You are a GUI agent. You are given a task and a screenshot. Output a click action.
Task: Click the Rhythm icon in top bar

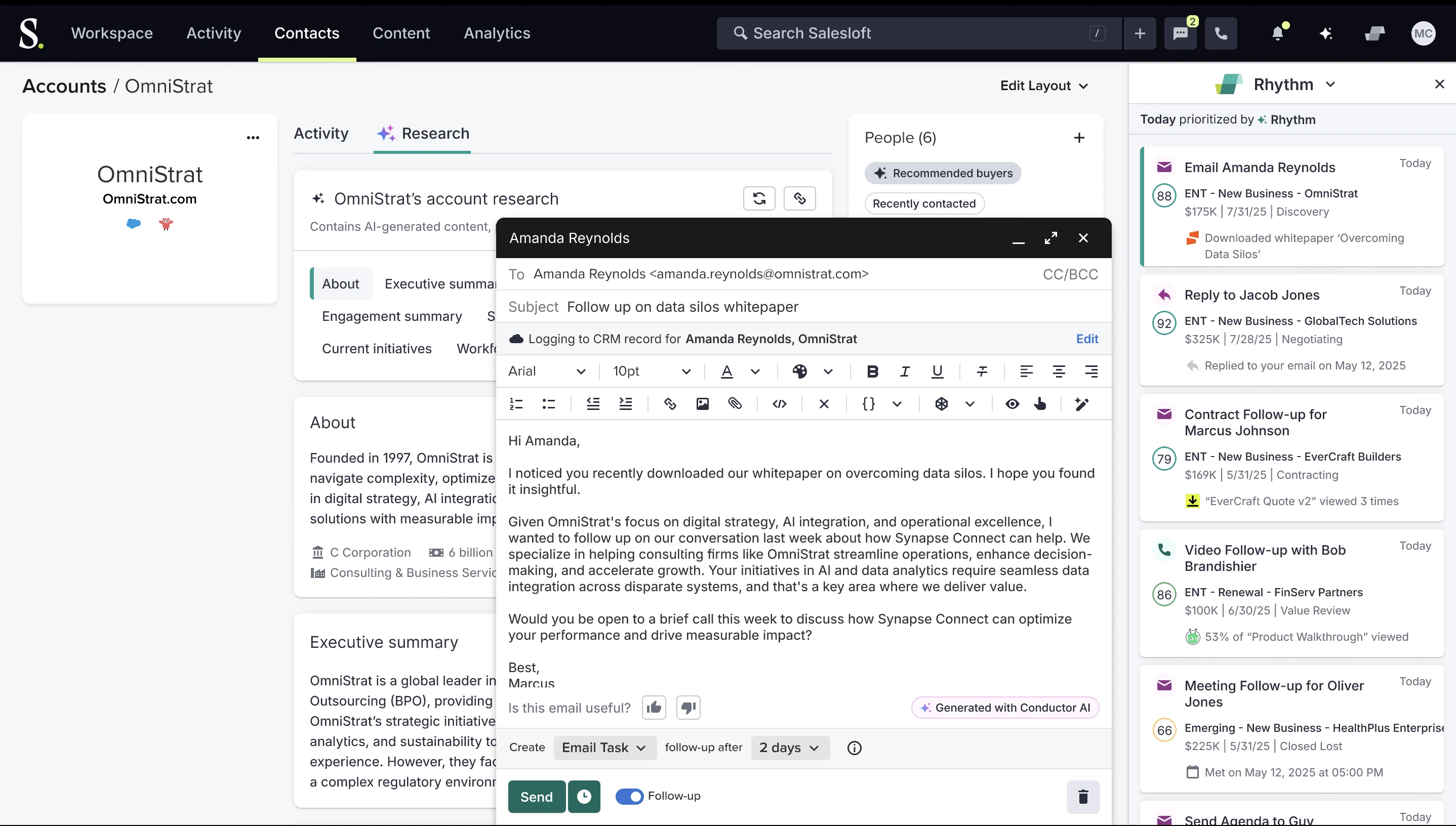(1374, 33)
